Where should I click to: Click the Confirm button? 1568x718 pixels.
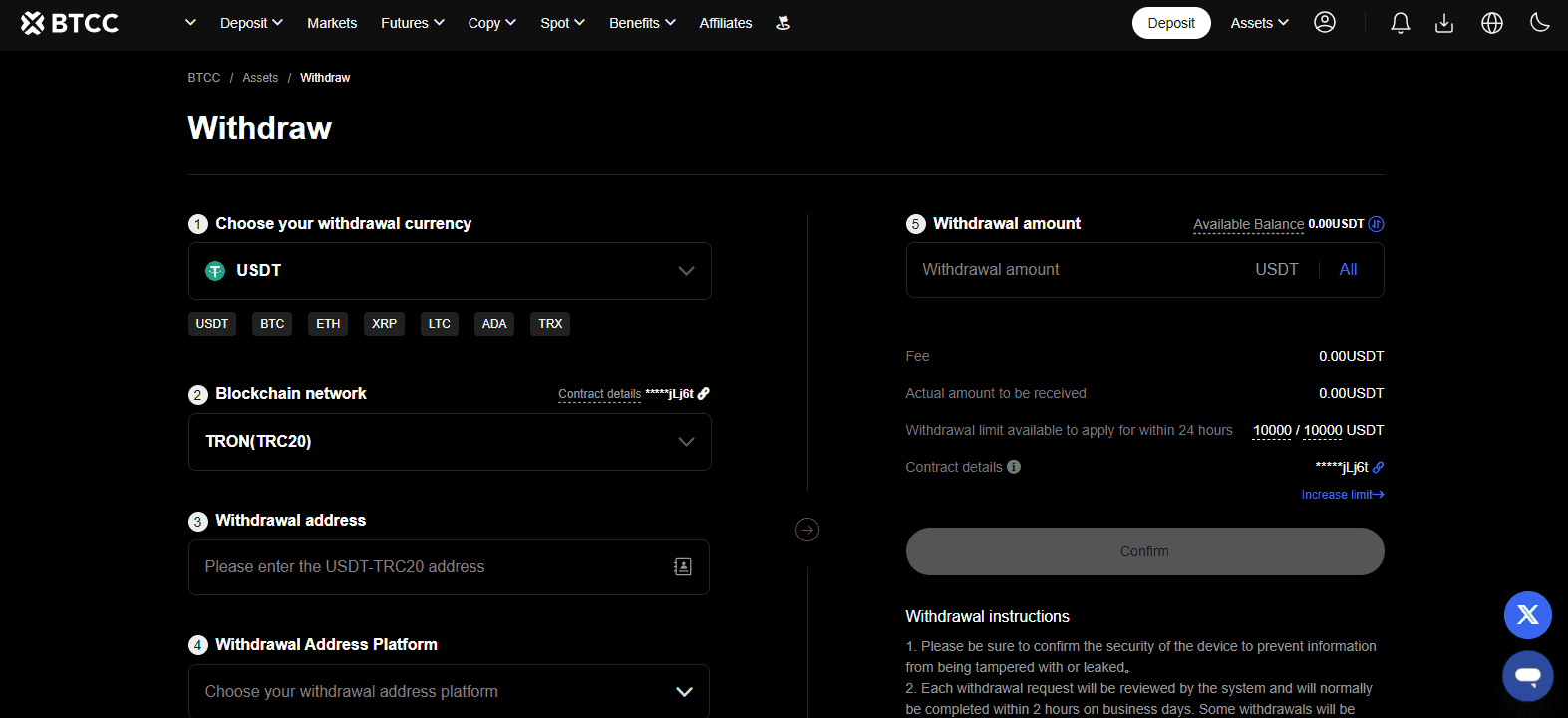[1144, 551]
